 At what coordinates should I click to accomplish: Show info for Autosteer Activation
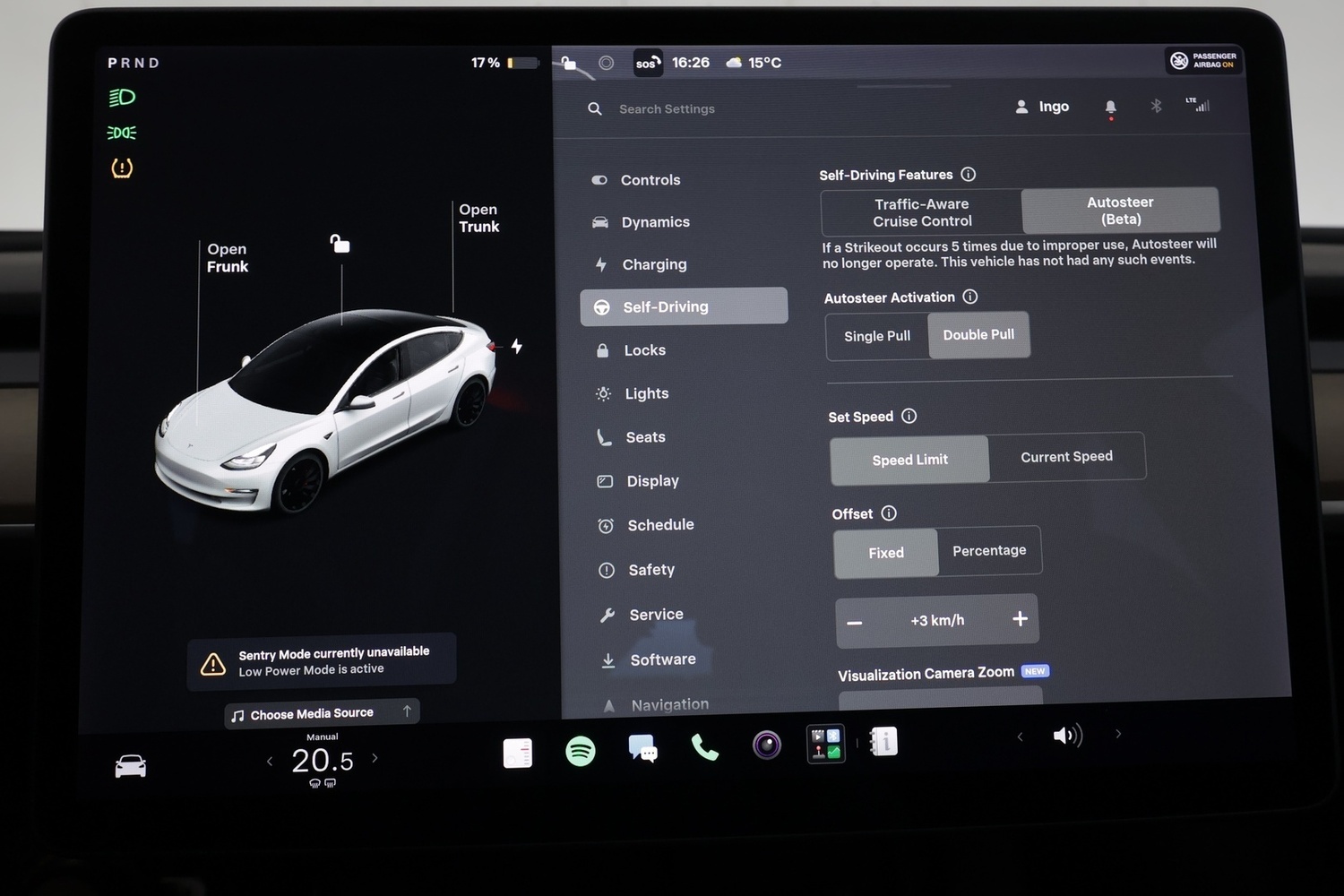[970, 297]
